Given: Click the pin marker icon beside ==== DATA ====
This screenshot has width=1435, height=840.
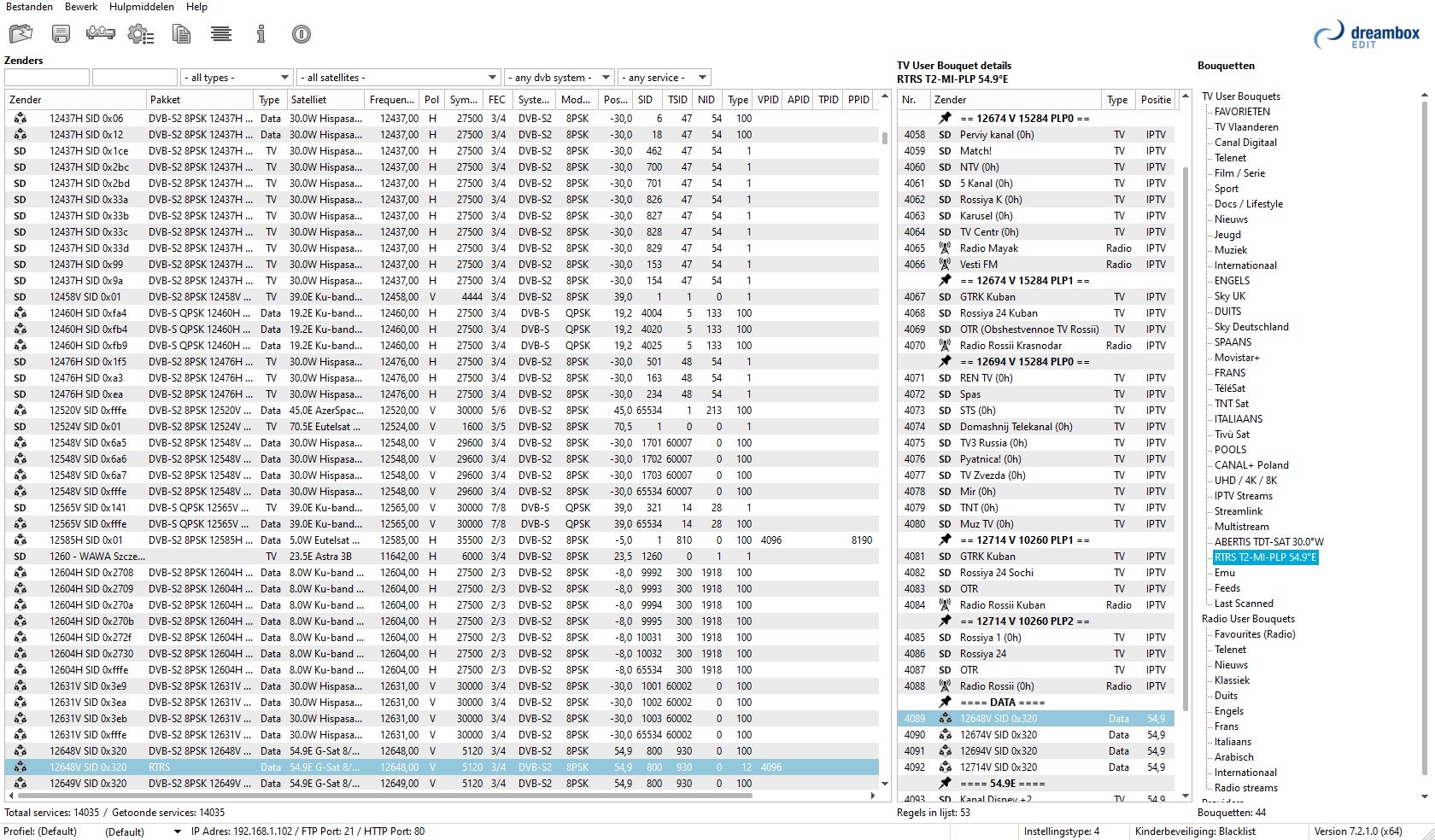Looking at the screenshot, I should [x=945, y=703].
